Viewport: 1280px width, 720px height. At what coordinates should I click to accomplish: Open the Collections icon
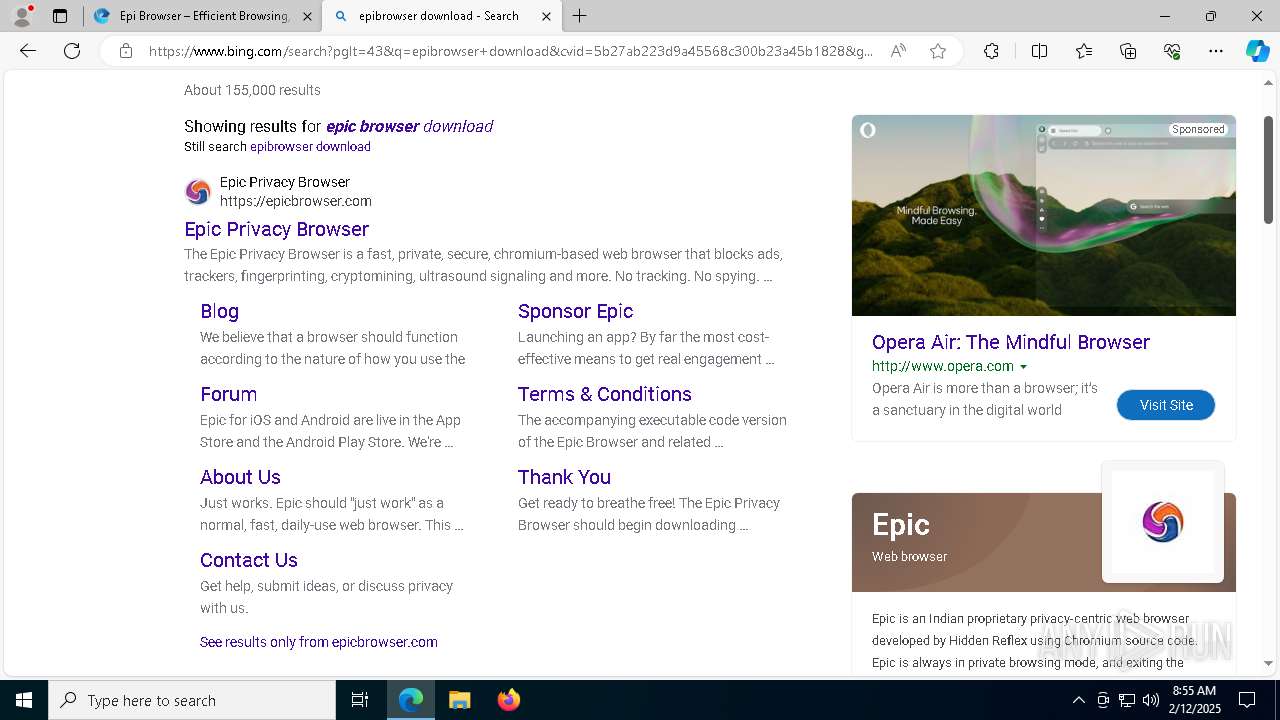coord(1128,51)
